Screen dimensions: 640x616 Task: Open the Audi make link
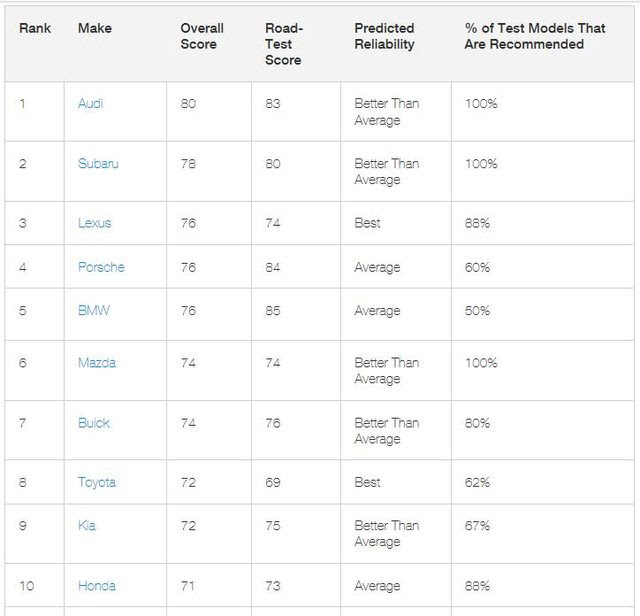tap(90, 104)
